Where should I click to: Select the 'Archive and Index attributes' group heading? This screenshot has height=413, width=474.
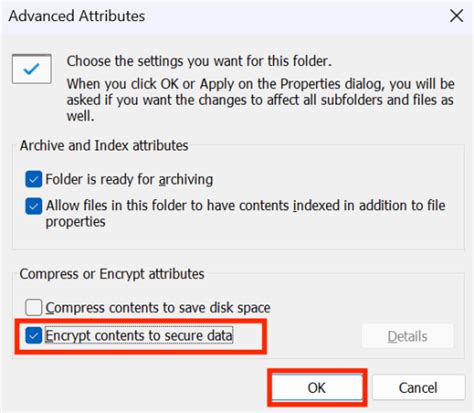104,146
